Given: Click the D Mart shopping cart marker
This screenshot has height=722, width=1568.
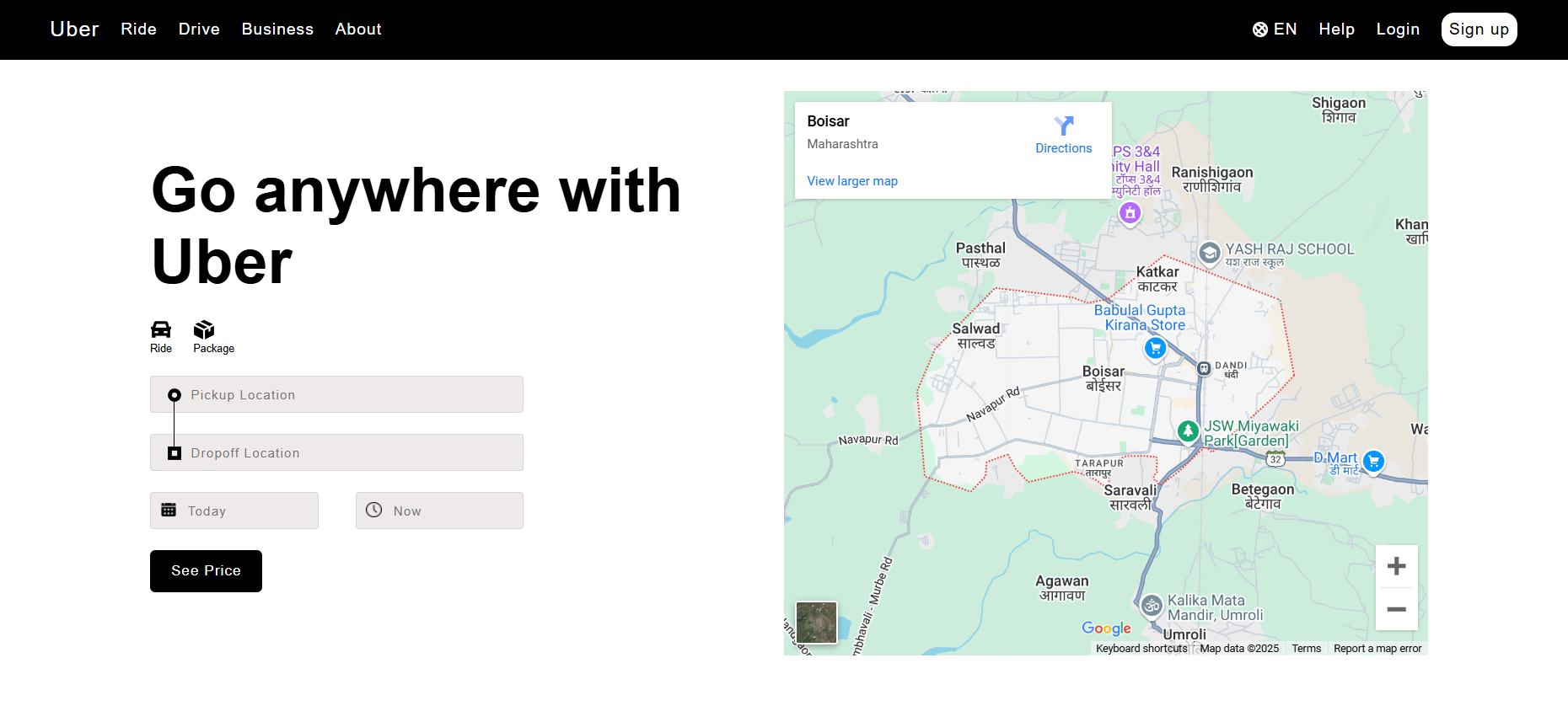Looking at the screenshot, I should (1373, 461).
